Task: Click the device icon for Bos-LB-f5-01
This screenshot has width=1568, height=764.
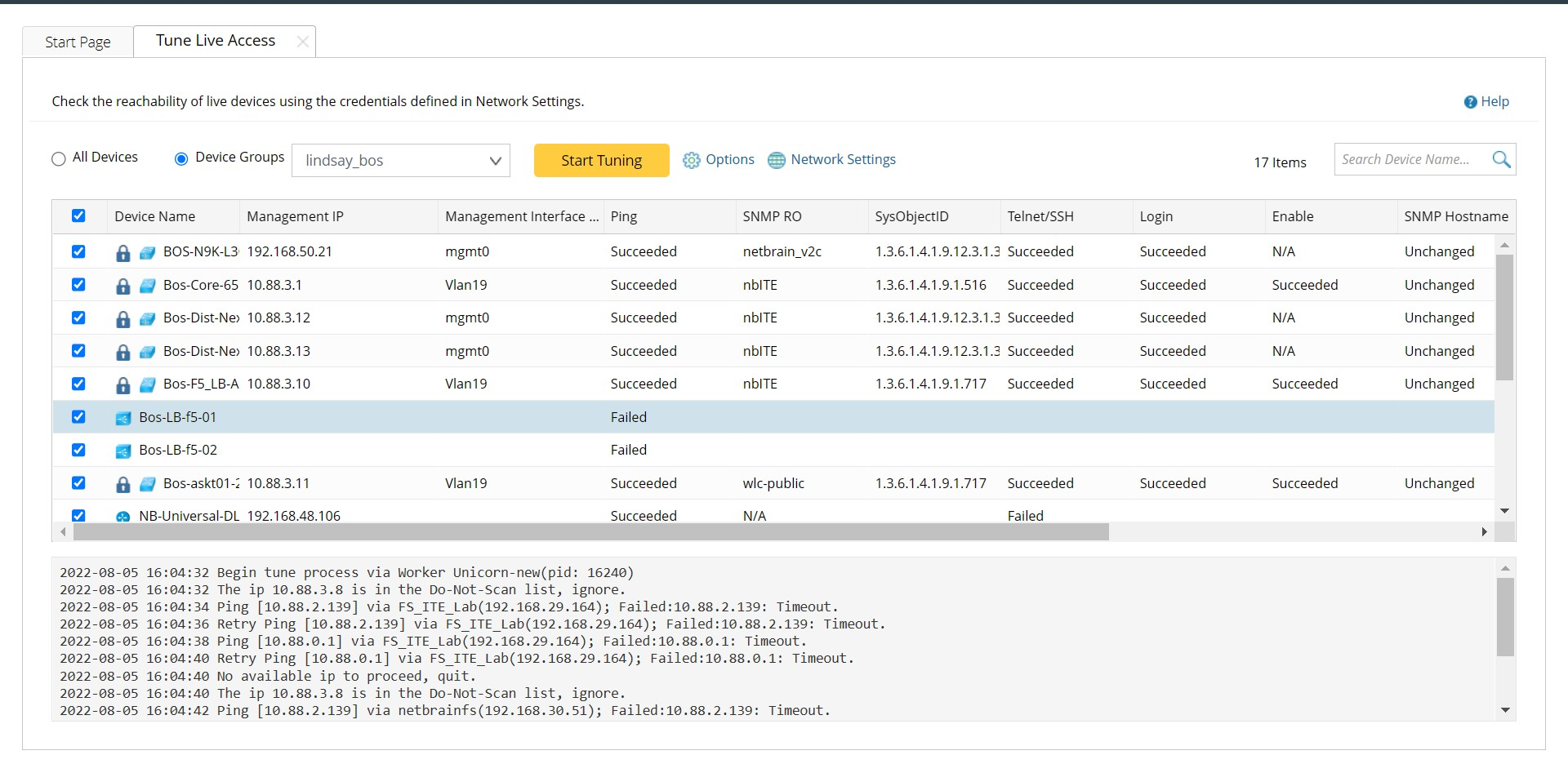Action: click(x=123, y=418)
